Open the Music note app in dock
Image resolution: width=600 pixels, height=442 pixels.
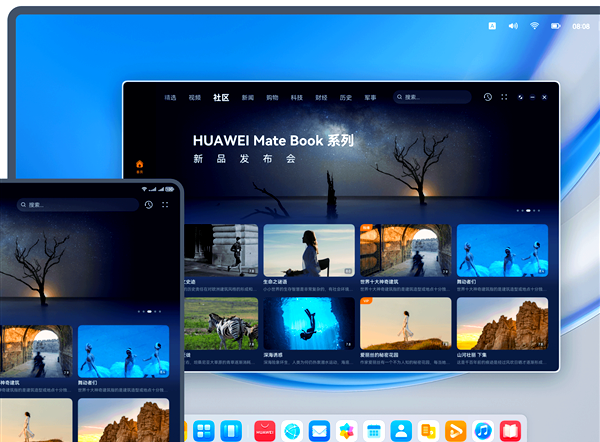coord(483,431)
